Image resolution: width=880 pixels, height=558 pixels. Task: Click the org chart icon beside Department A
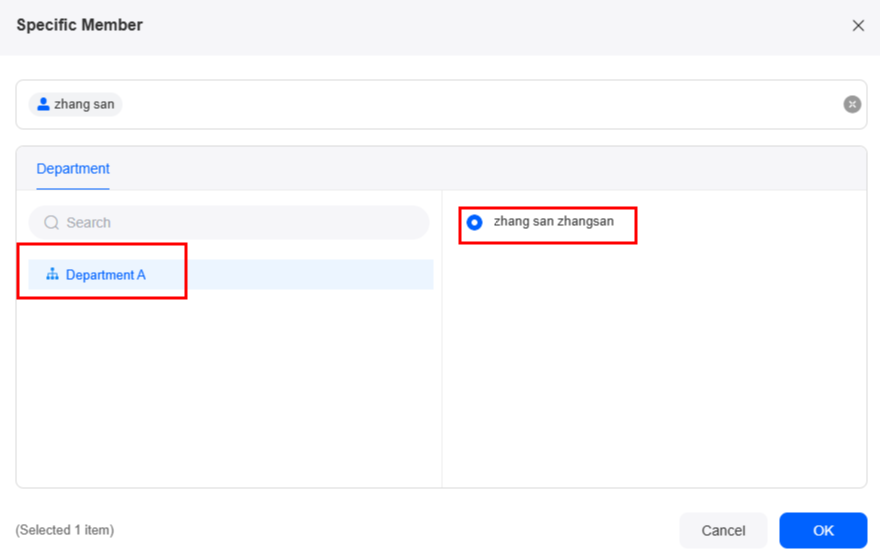52,274
